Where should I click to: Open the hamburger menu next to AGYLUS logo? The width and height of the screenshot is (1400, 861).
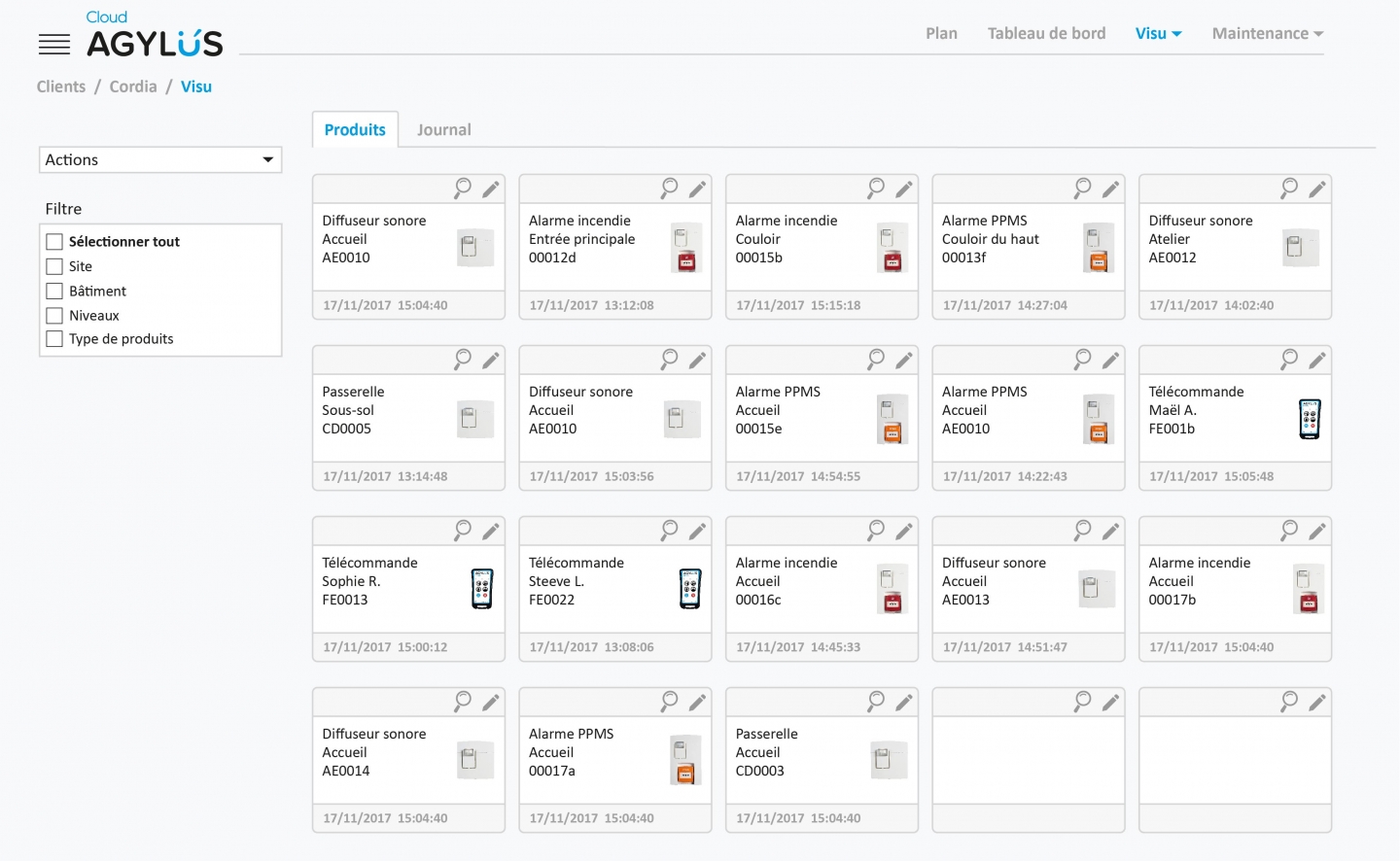[54, 44]
